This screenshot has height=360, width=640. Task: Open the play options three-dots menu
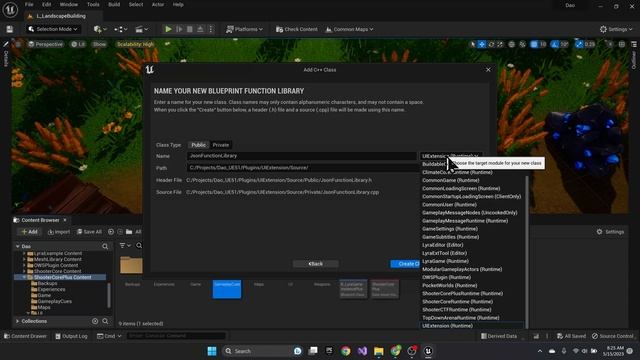211,29
